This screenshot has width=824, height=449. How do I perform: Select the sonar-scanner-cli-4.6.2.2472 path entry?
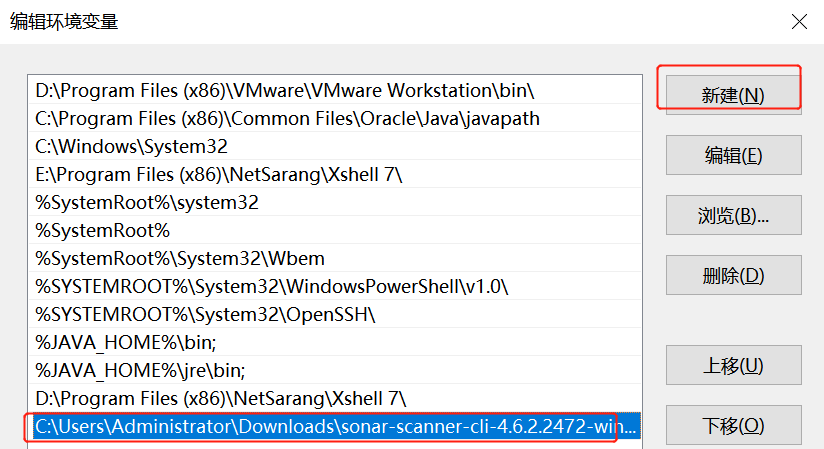coord(335,426)
